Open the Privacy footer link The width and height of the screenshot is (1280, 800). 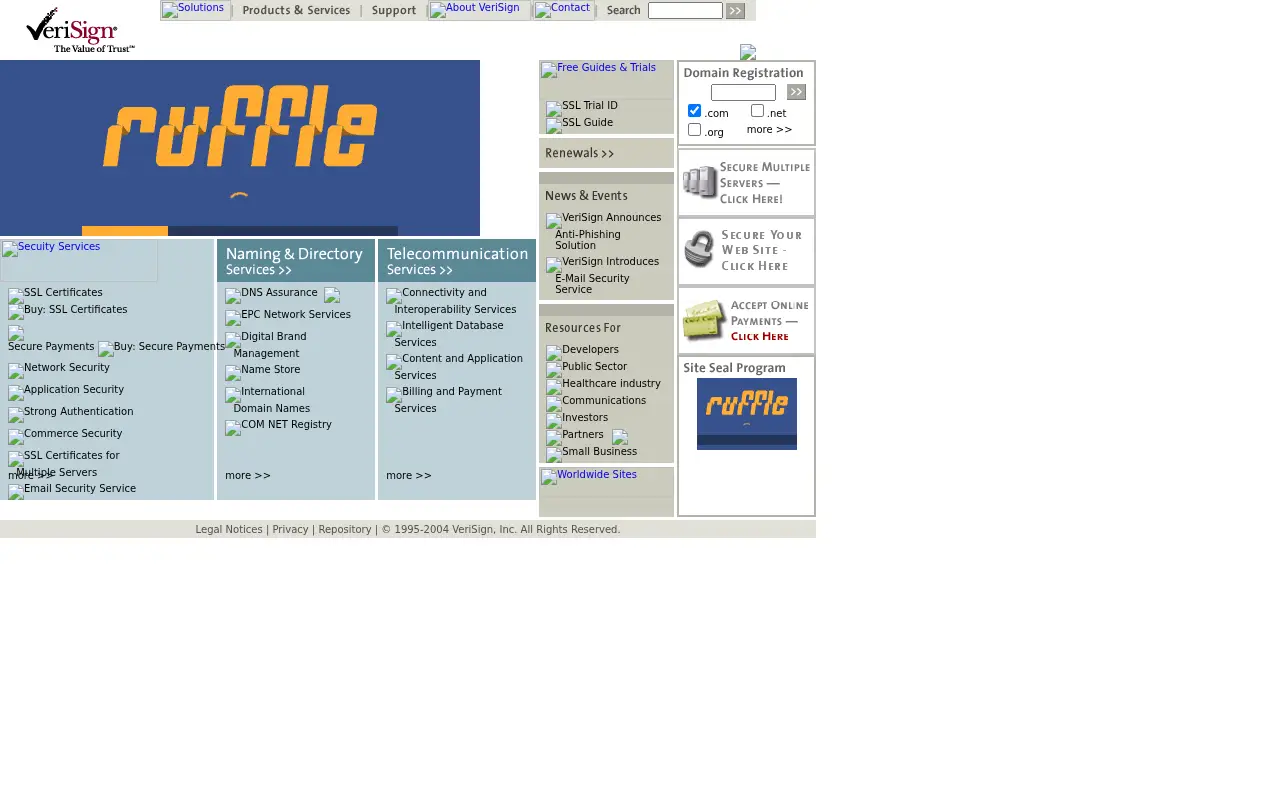point(291,530)
